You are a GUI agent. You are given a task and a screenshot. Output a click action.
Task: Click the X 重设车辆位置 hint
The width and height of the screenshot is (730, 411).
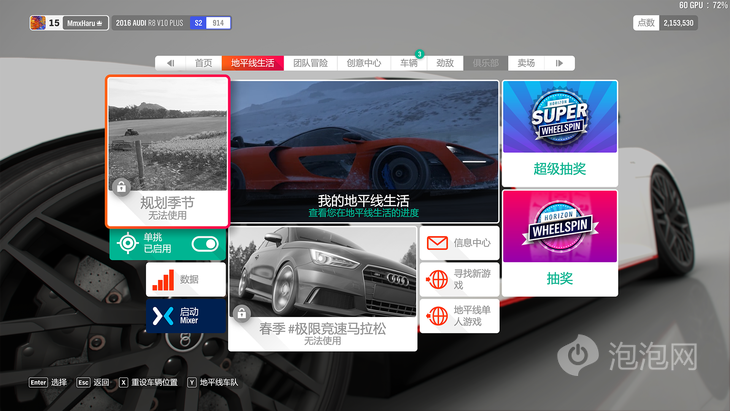[x=149, y=383]
